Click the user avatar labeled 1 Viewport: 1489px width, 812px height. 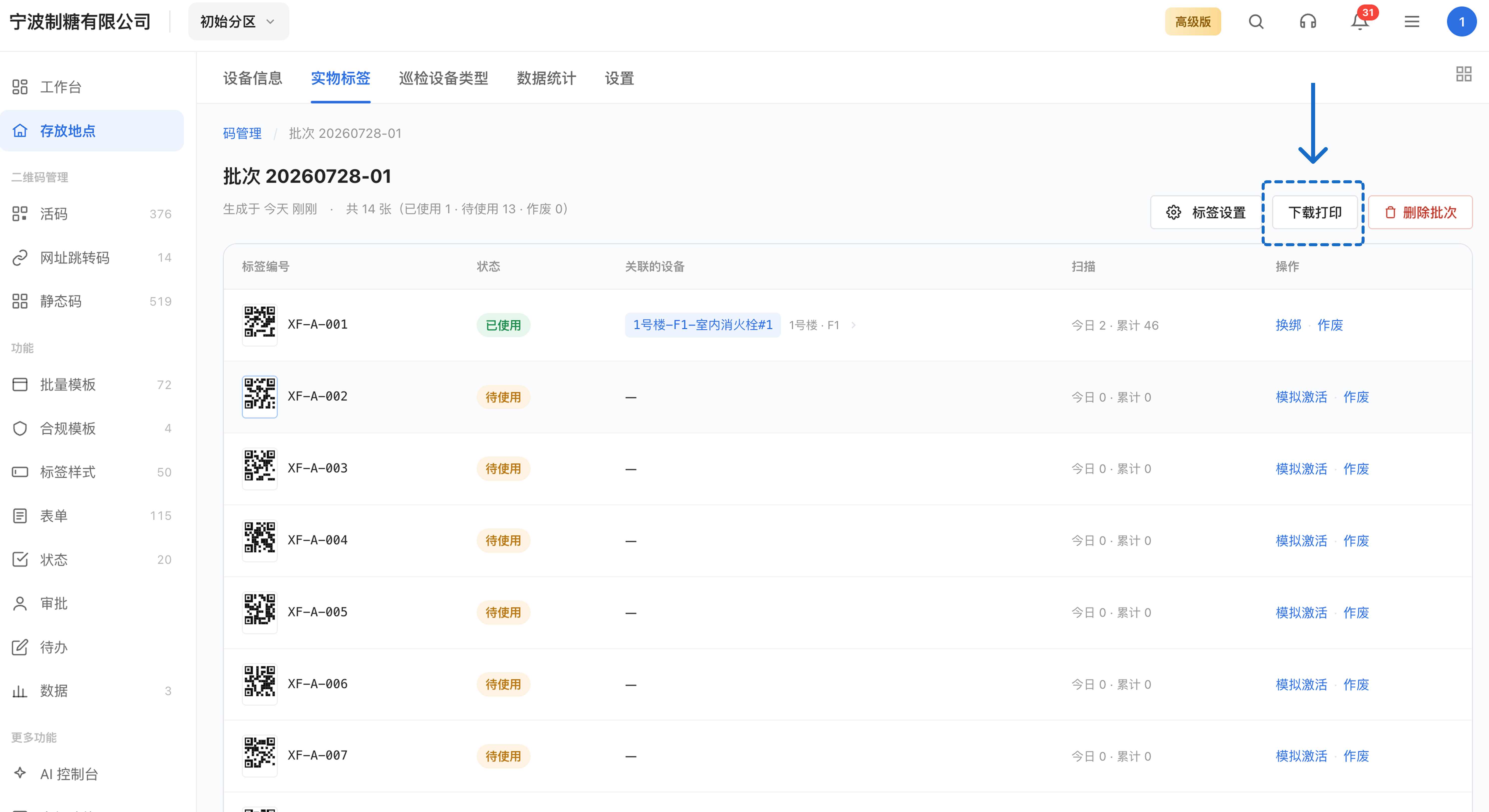[x=1462, y=22]
